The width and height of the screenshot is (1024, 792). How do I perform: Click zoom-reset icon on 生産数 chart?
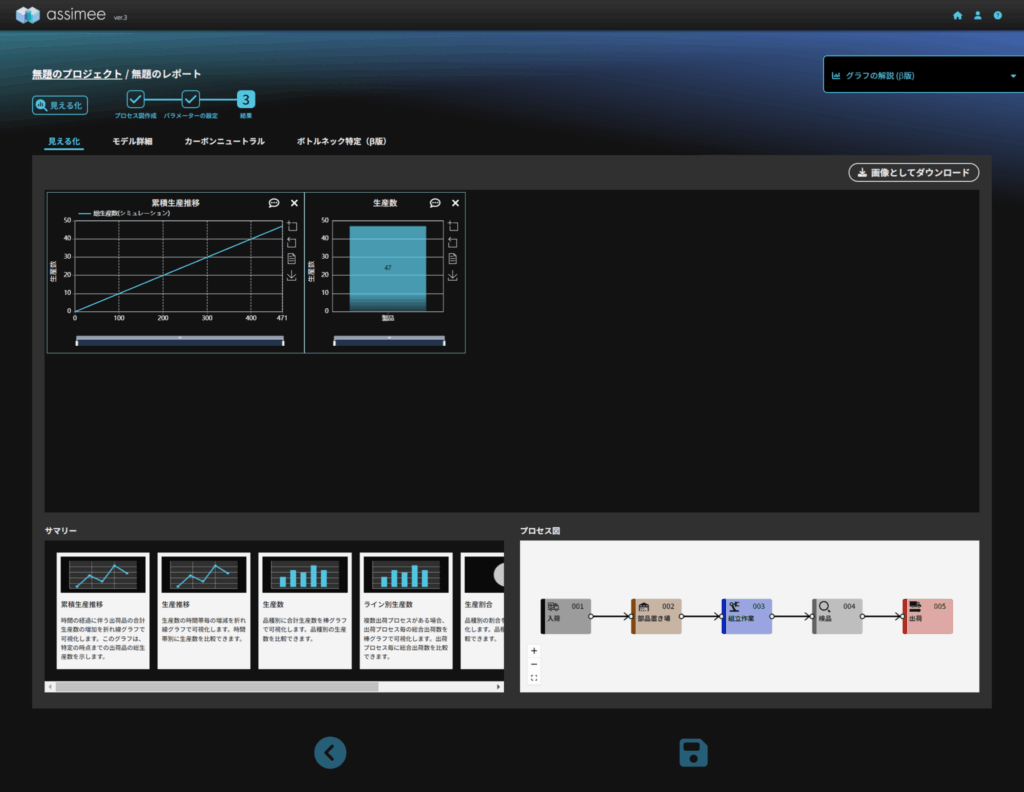click(x=452, y=242)
